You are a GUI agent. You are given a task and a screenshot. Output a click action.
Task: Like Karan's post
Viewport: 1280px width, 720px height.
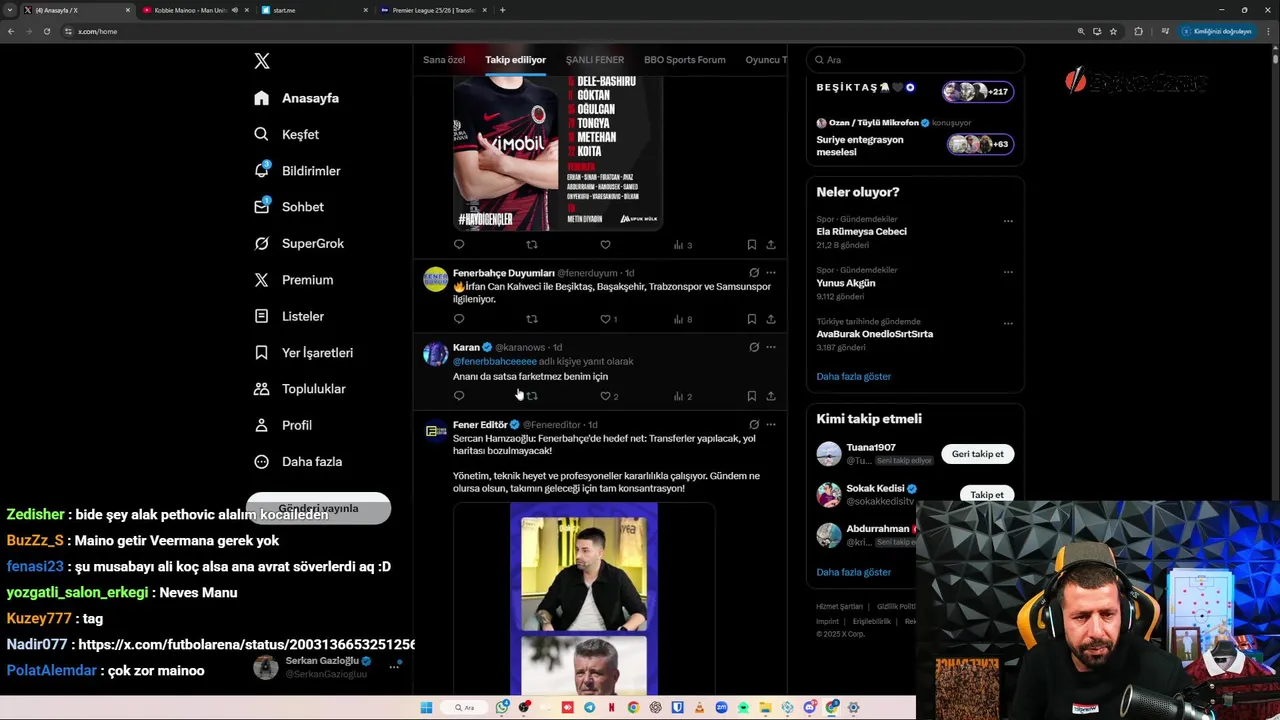point(605,396)
